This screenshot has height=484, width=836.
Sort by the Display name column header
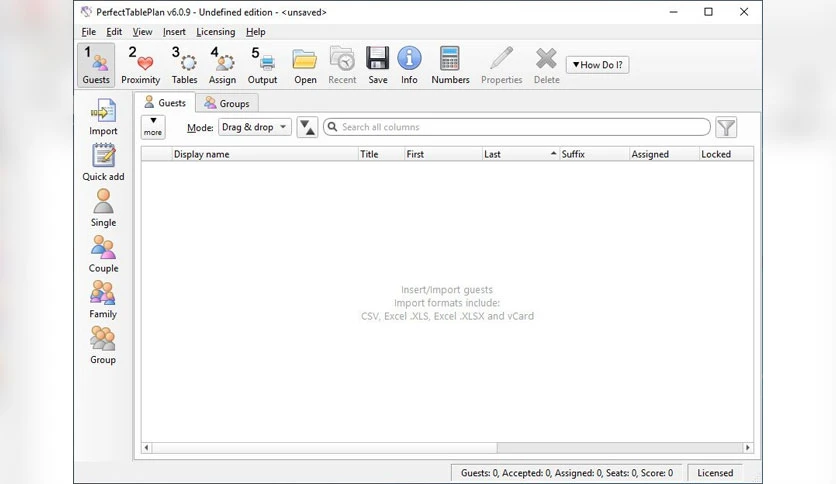point(265,154)
